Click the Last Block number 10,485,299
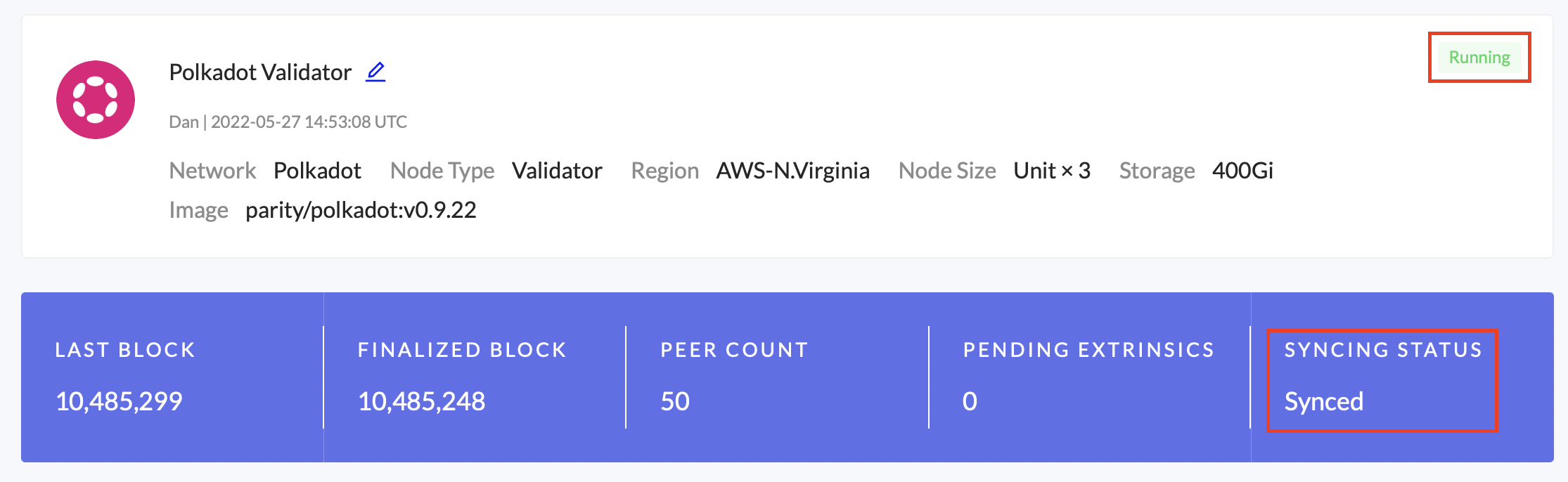Viewport: 1568px width, 482px height. pyautogui.click(x=119, y=401)
